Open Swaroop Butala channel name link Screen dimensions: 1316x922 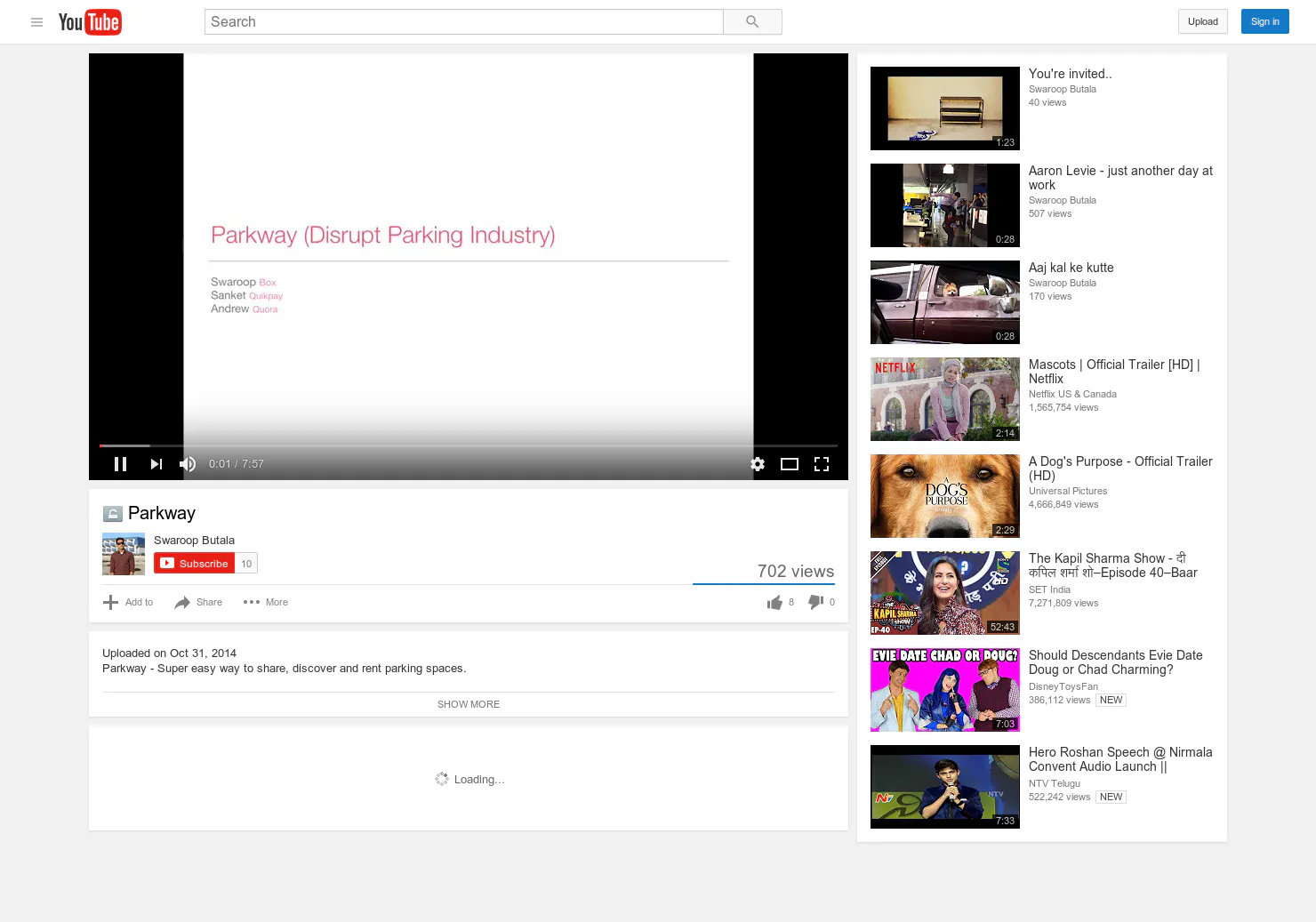click(x=194, y=541)
